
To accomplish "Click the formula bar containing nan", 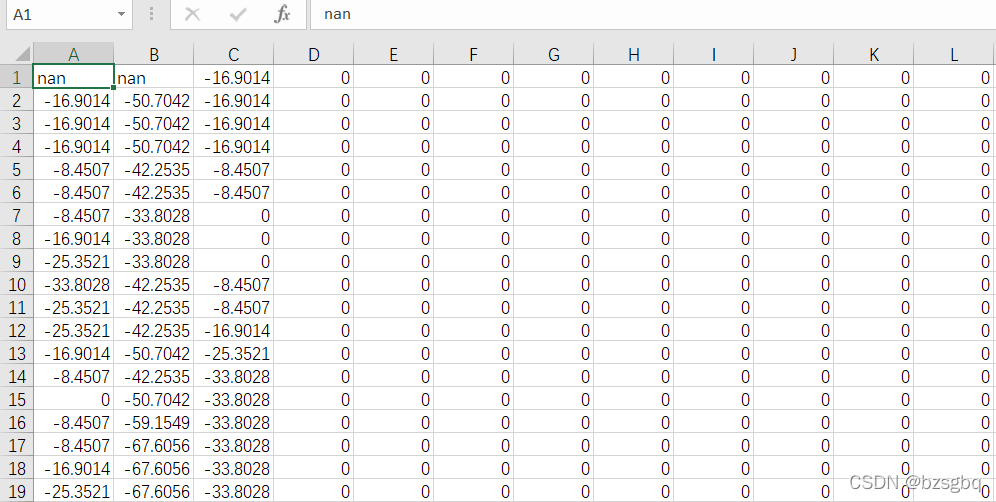I will (653, 14).
